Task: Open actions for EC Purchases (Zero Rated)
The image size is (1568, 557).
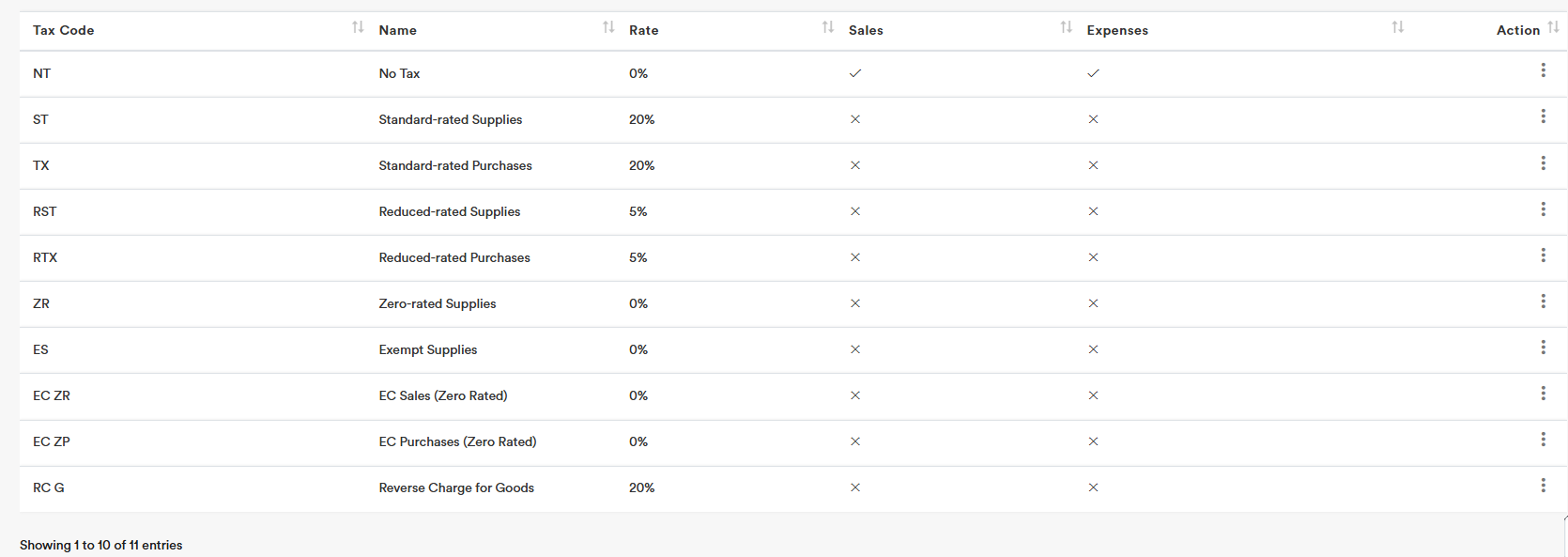Action: [1543, 440]
